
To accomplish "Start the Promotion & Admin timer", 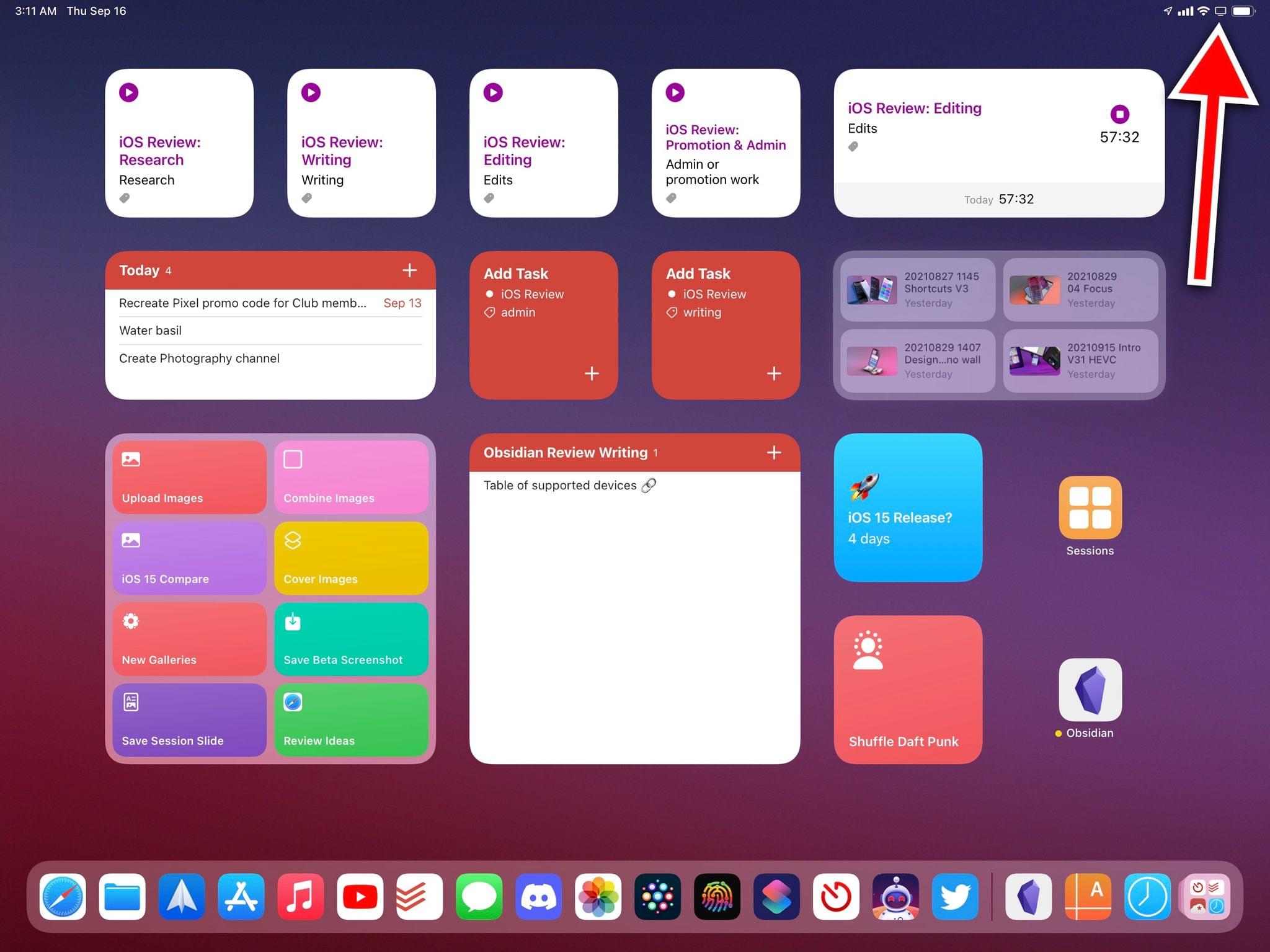I will (675, 92).
